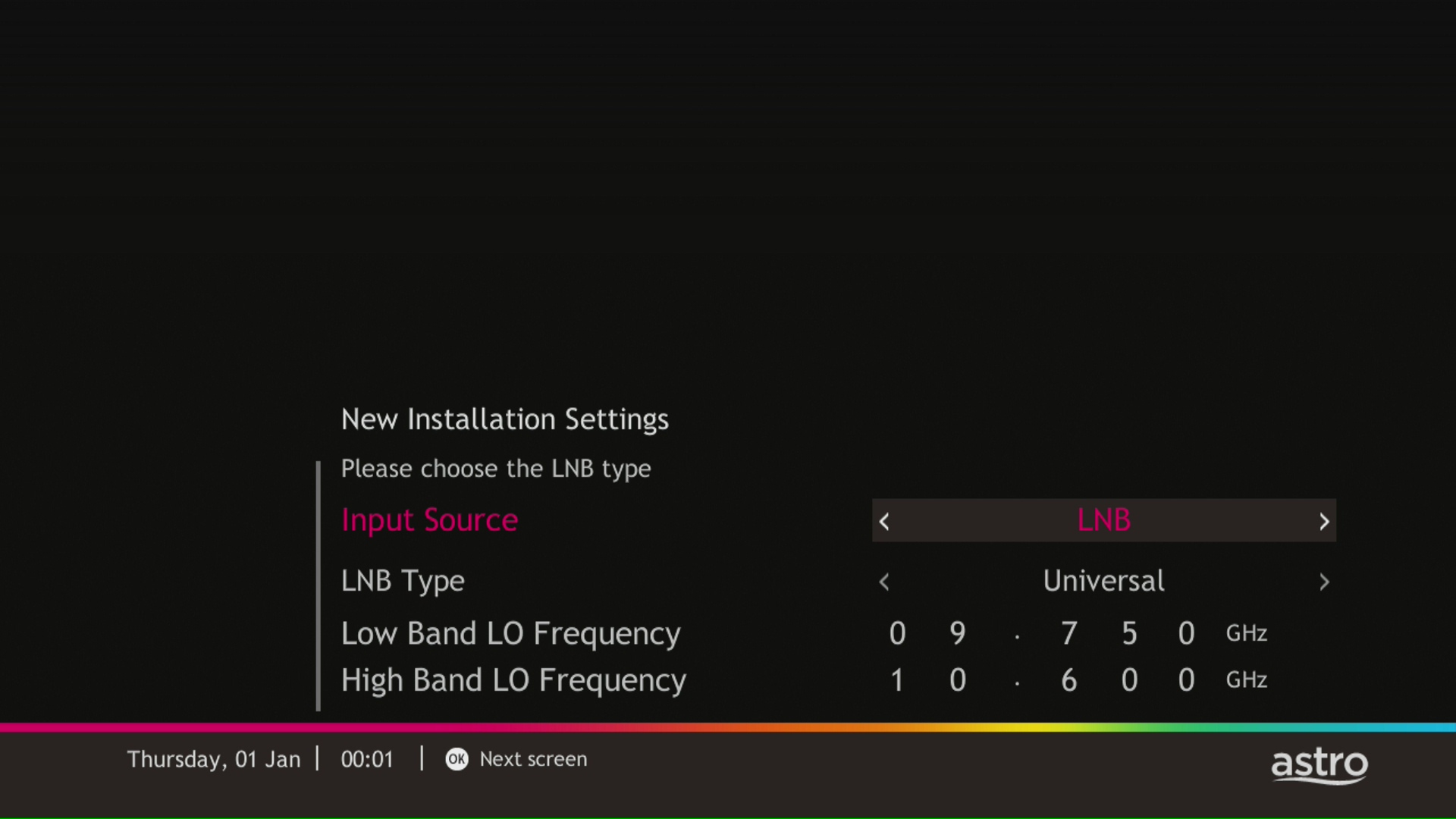The image size is (1456, 819).
Task: Click the digit 6 in High Band frequency
Action: tap(1069, 680)
